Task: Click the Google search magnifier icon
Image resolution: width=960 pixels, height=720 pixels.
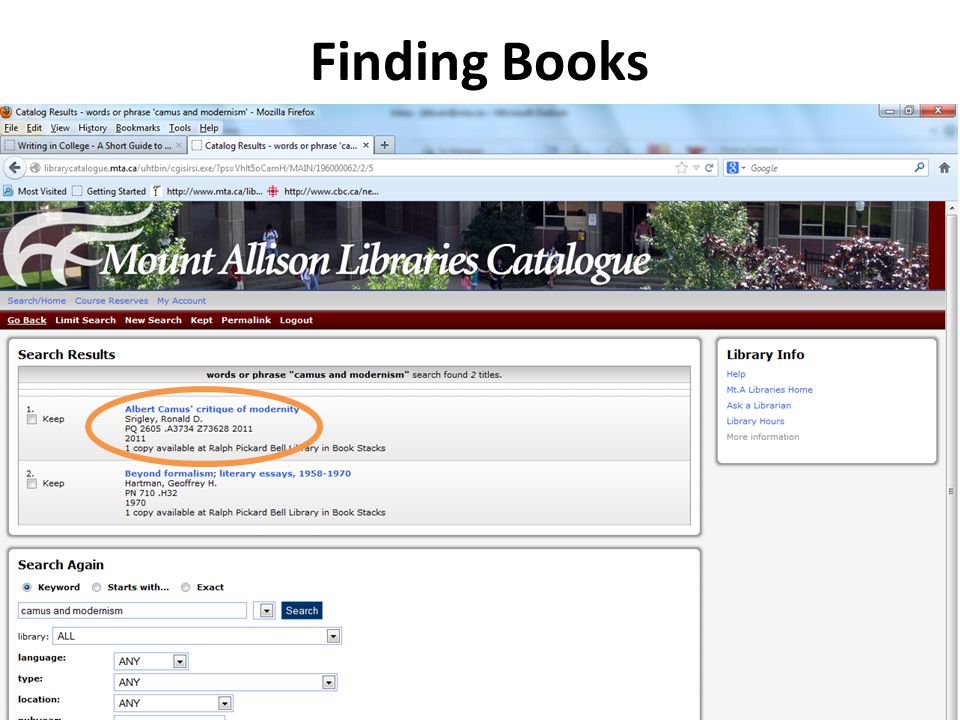Action: (x=919, y=167)
